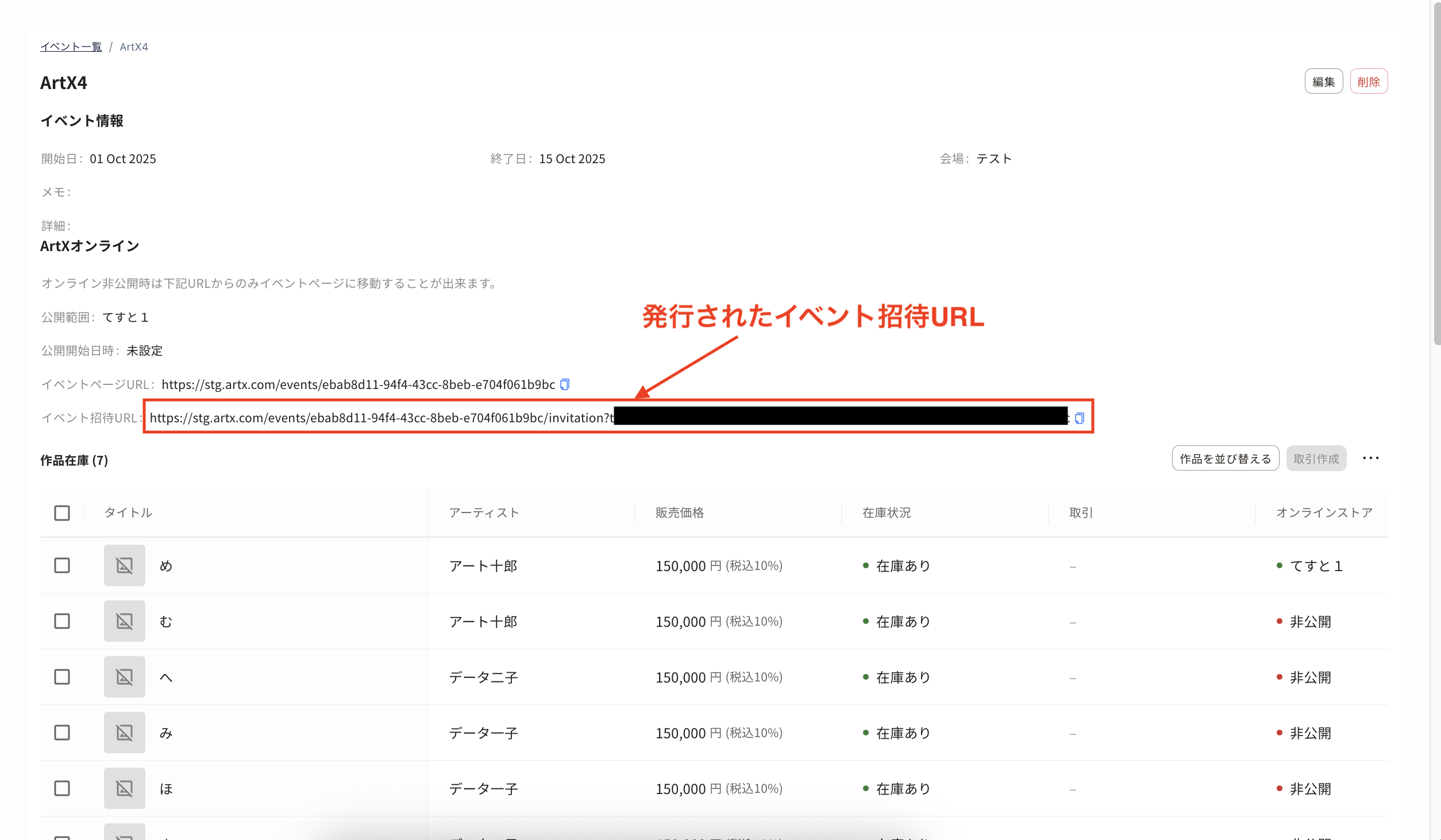Viewport: 1441px width, 840px height.
Task: Check the row checkbox for artwork め
Action: [61, 565]
